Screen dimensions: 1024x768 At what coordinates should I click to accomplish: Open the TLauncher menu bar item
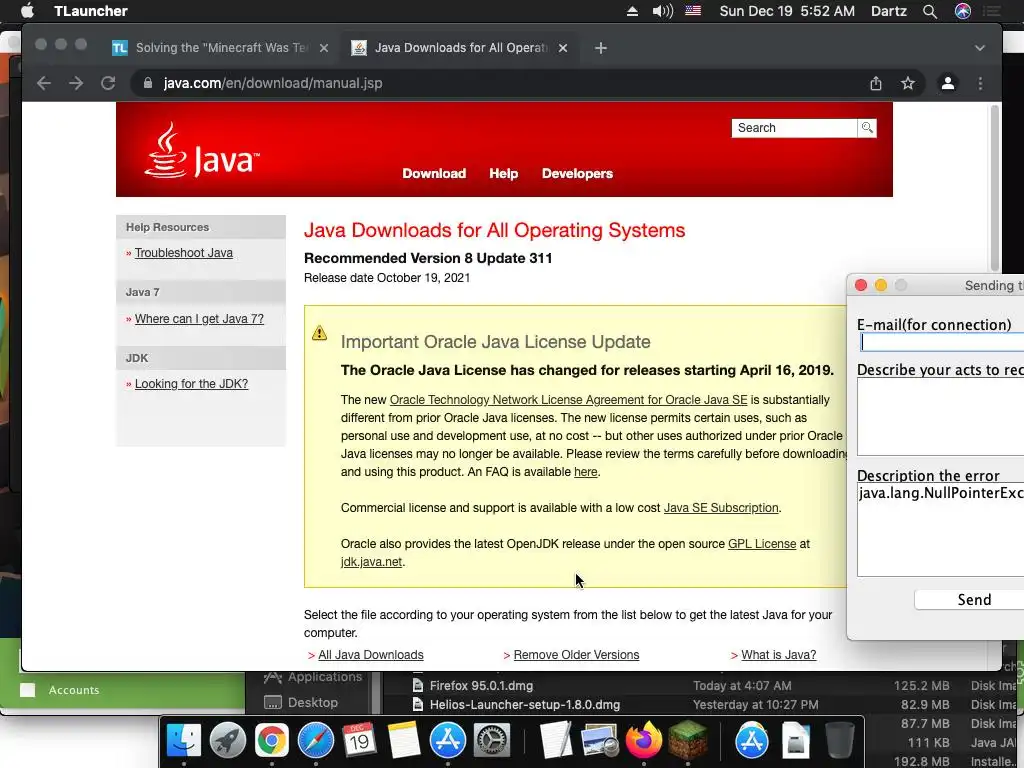(91, 11)
